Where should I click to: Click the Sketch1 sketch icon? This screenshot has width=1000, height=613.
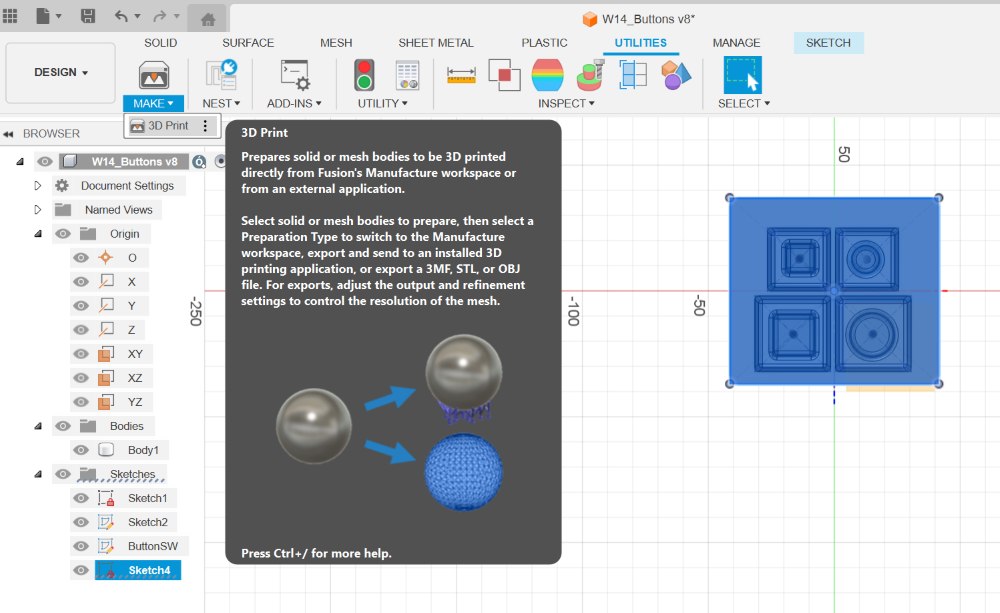tap(106, 498)
